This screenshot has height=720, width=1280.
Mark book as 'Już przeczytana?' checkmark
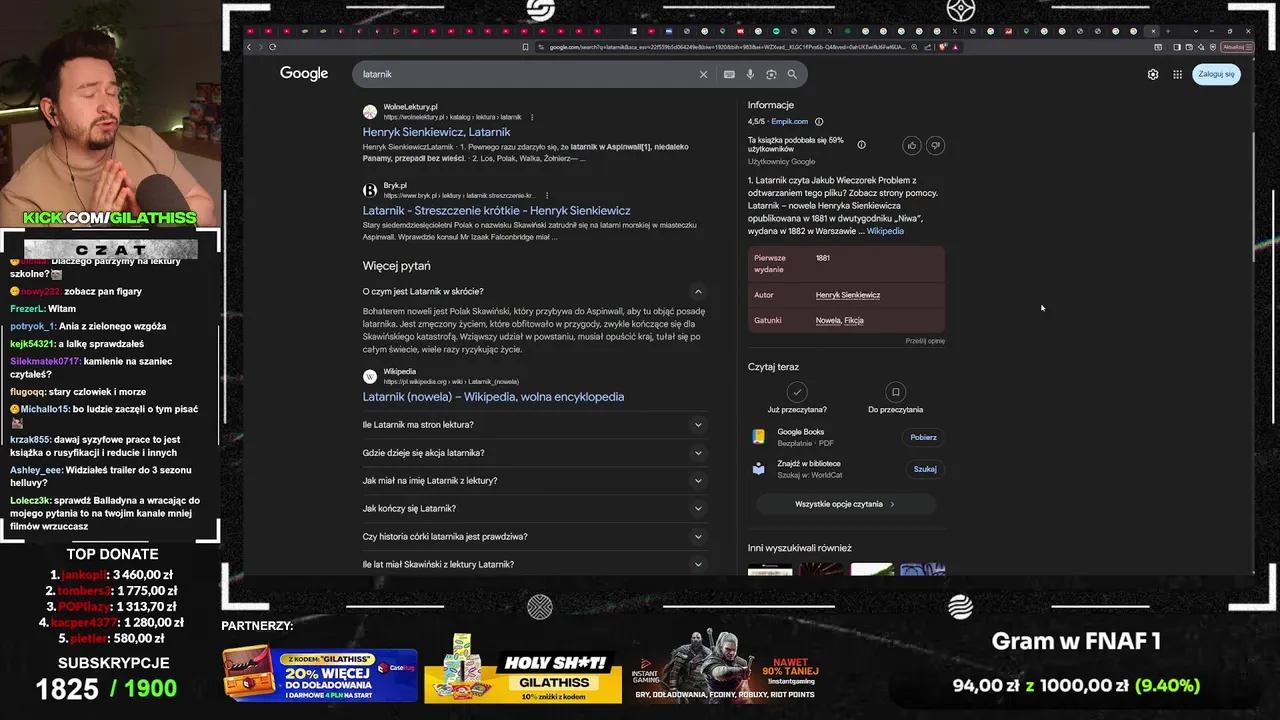click(796, 392)
